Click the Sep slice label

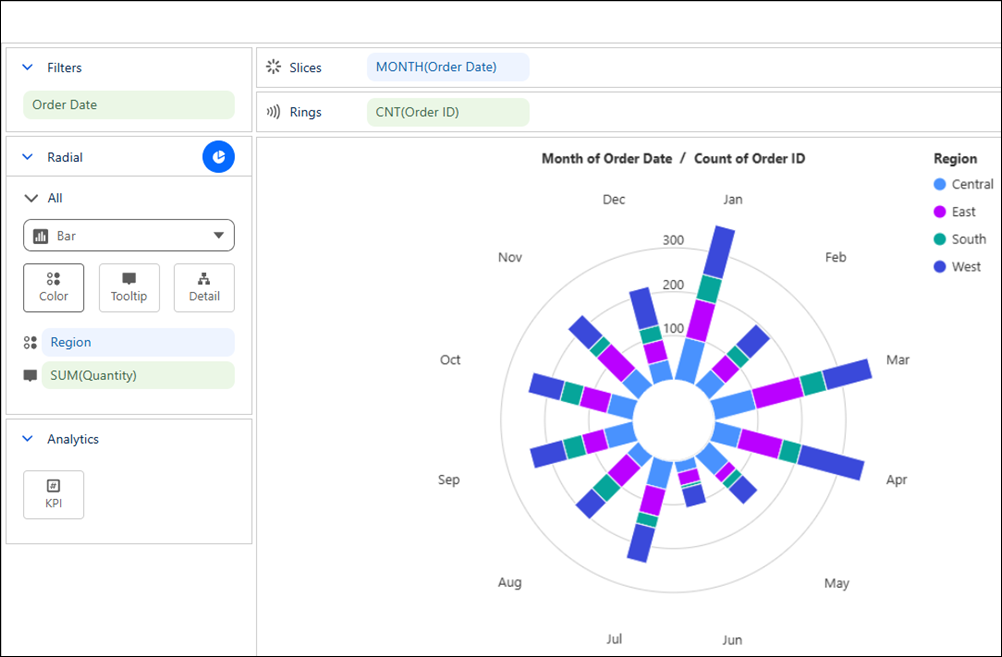pos(449,480)
